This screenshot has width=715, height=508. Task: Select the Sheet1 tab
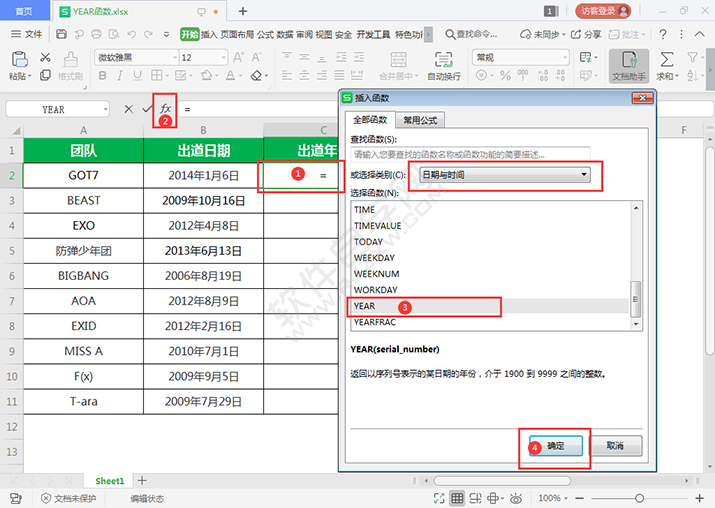click(109, 481)
